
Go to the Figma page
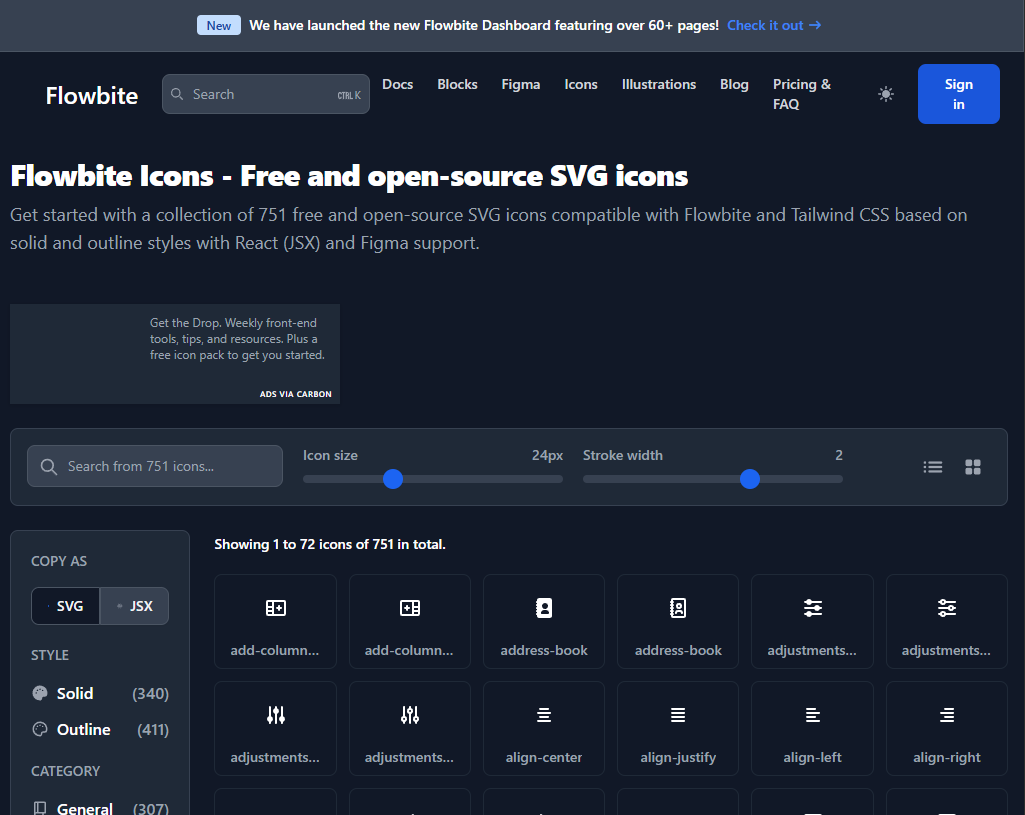coord(521,84)
